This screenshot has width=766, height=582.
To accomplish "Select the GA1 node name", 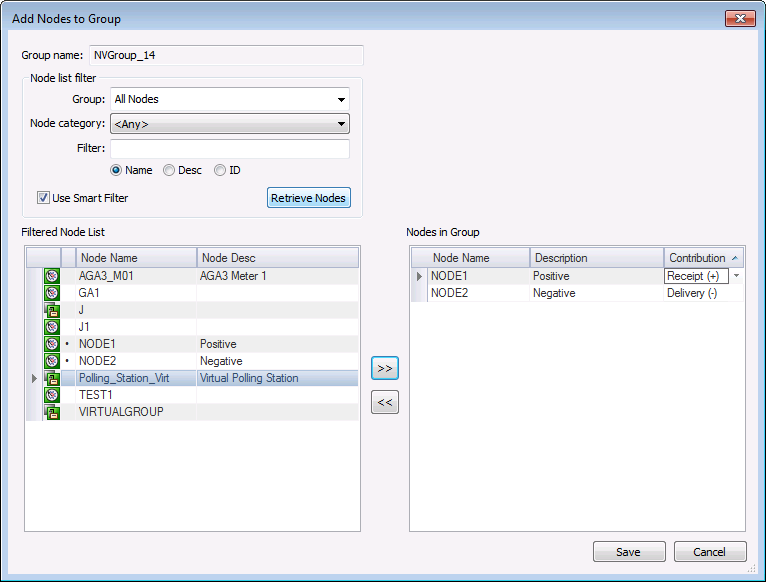I will point(89,293).
